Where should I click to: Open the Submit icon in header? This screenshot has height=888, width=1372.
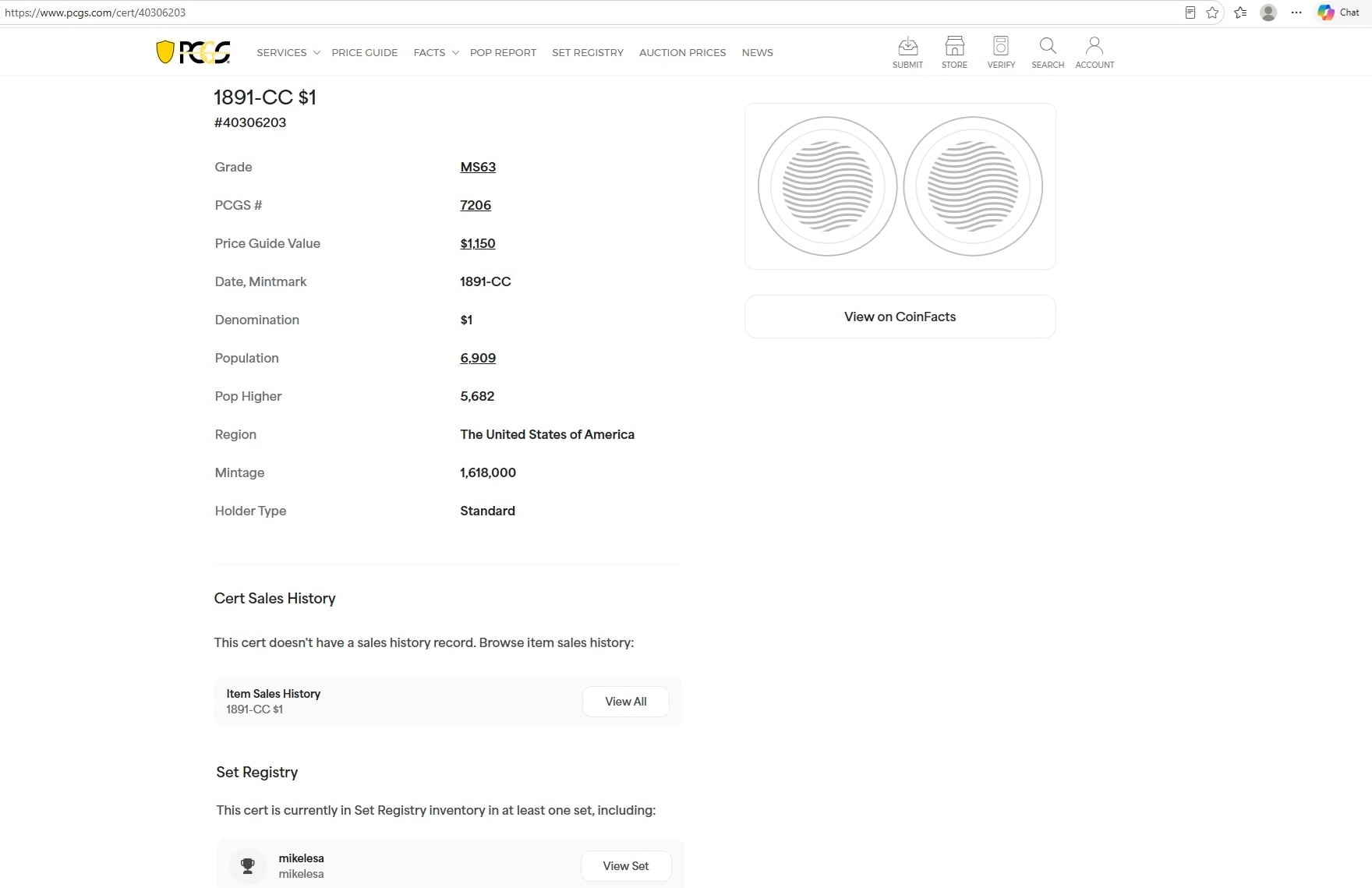point(907,52)
